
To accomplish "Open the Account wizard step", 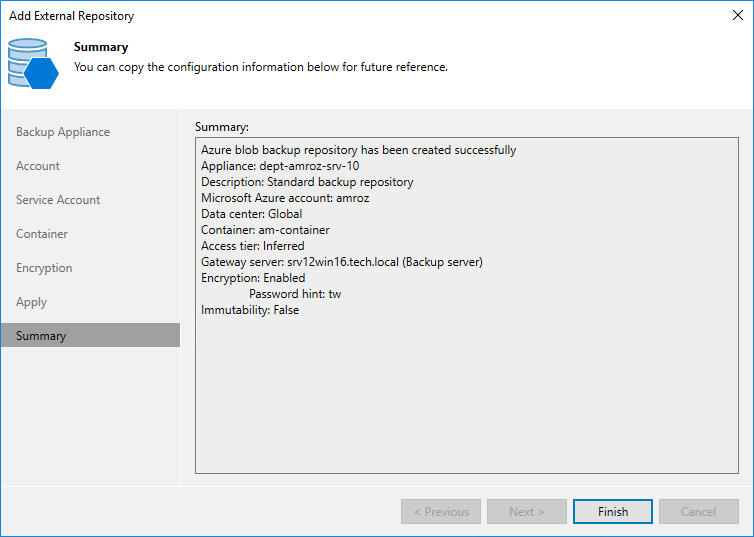I will point(38,166).
